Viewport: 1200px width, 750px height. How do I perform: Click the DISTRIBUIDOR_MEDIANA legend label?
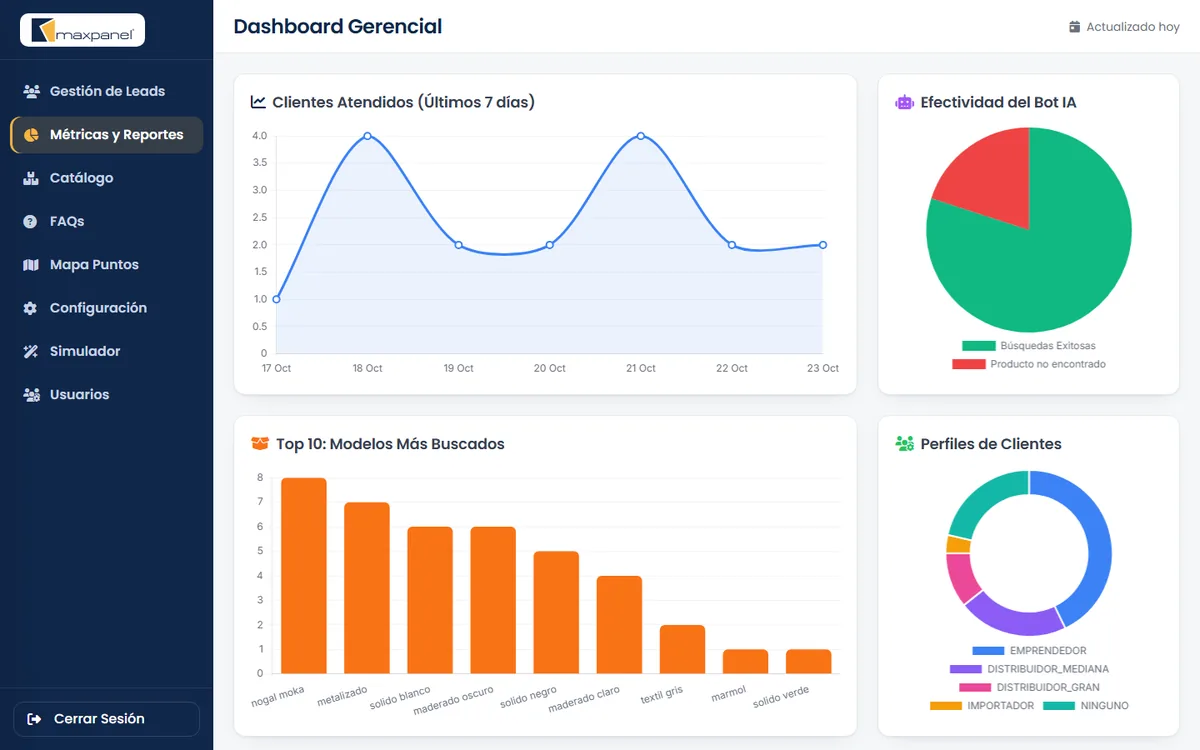pyautogui.click(x=1048, y=669)
